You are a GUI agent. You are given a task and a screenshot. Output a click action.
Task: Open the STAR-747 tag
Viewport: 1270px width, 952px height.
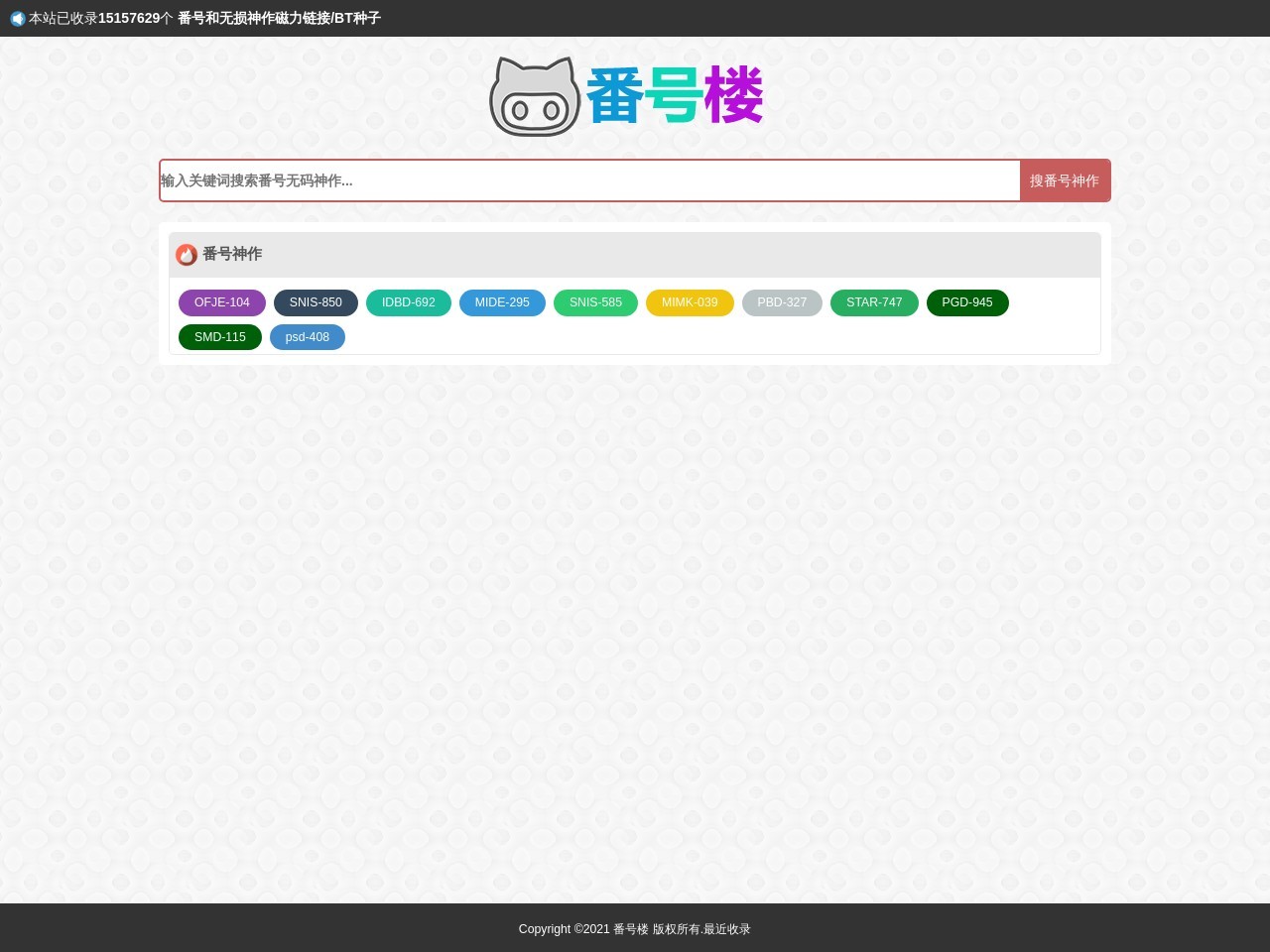click(x=874, y=302)
